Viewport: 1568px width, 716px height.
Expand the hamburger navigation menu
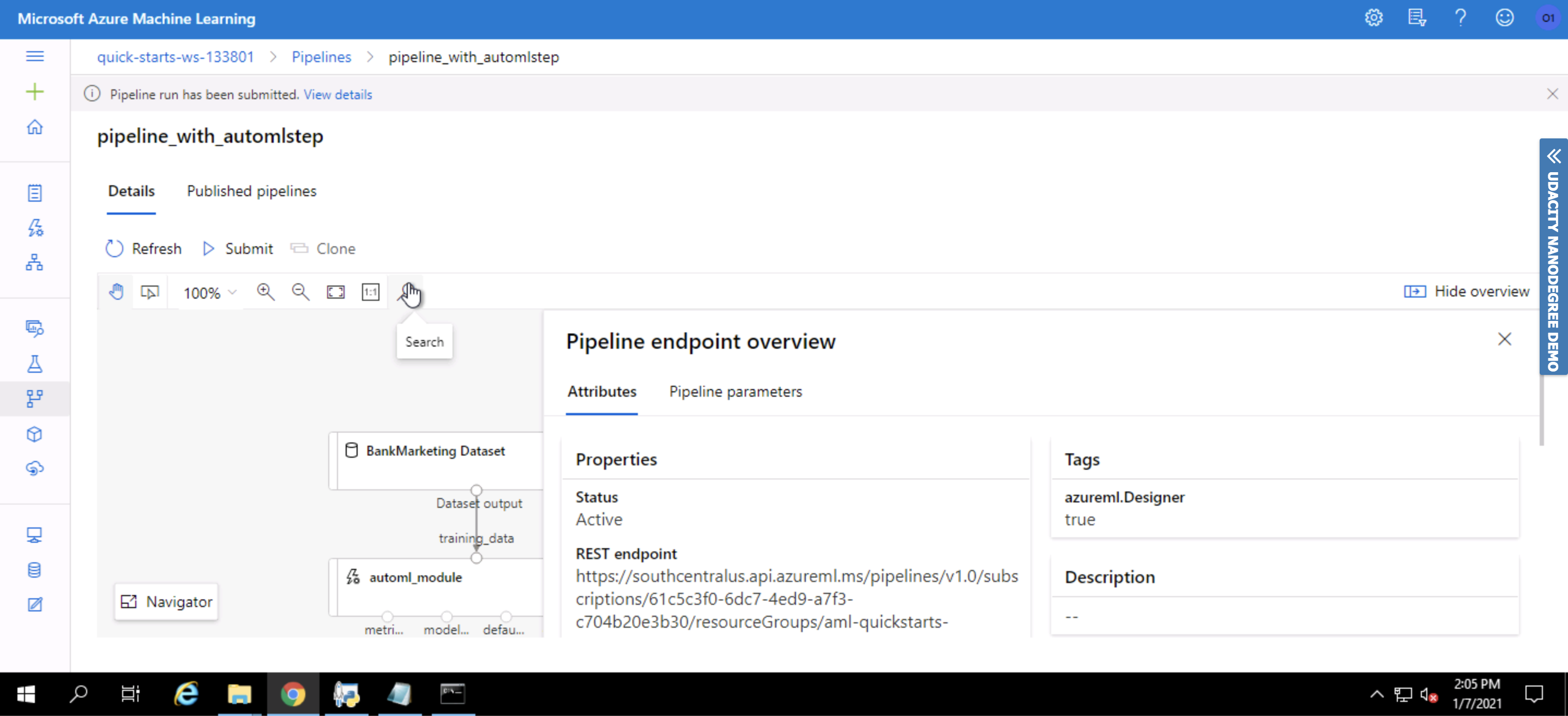(x=35, y=57)
